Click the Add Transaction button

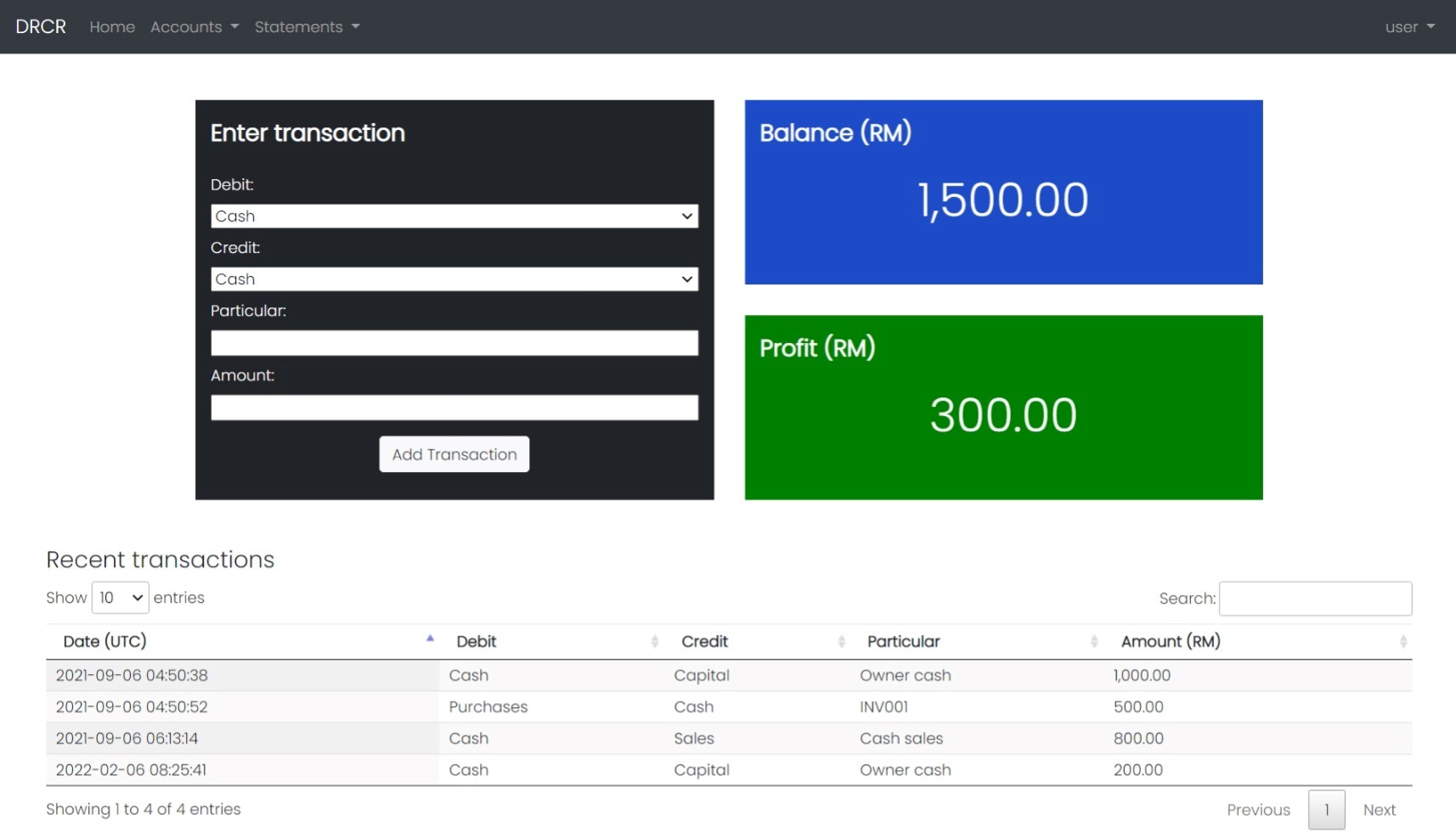tap(454, 455)
